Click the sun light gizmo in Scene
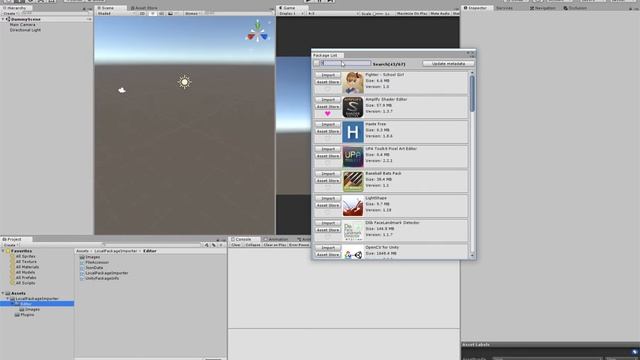Image resolution: width=640 pixels, height=360 pixels. click(184, 82)
